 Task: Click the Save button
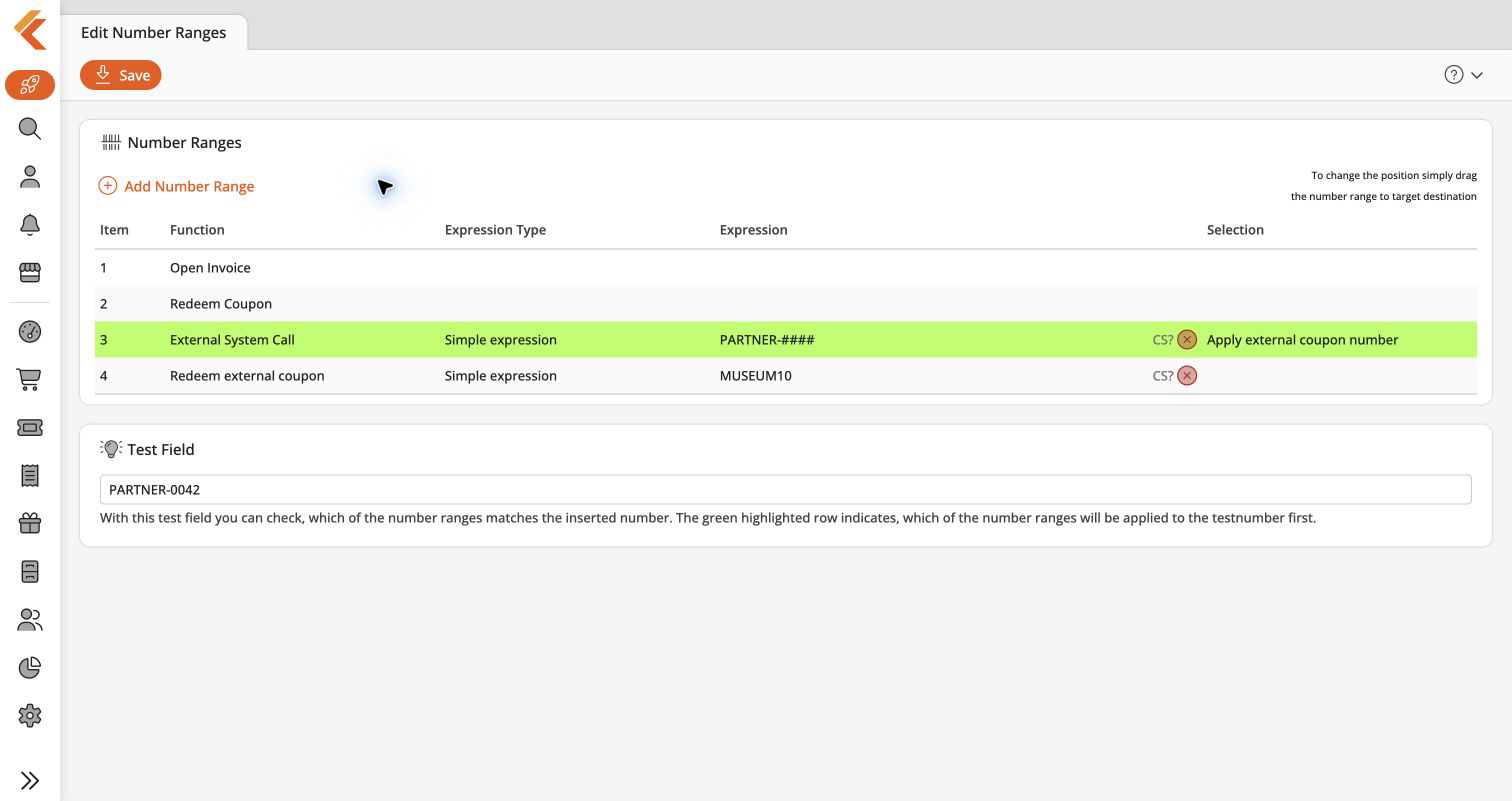(121, 75)
